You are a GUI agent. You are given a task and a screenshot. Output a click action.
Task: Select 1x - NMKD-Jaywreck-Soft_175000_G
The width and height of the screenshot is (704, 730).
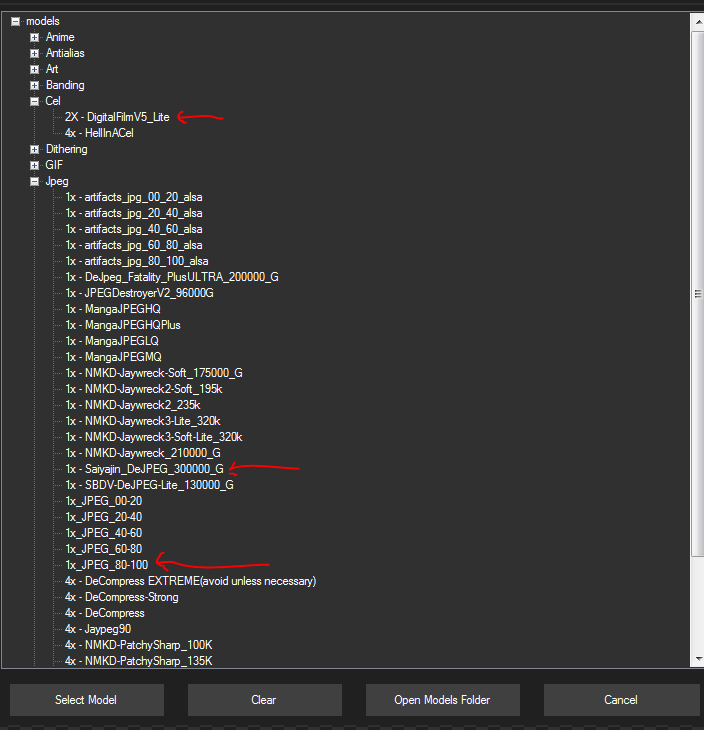click(154, 373)
